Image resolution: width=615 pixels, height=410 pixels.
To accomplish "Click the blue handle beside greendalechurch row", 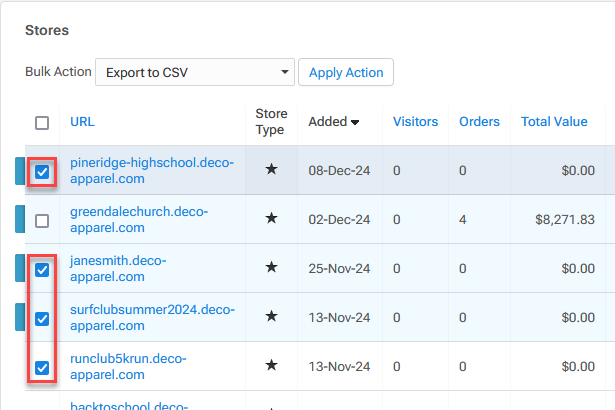I will [x=19, y=219].
